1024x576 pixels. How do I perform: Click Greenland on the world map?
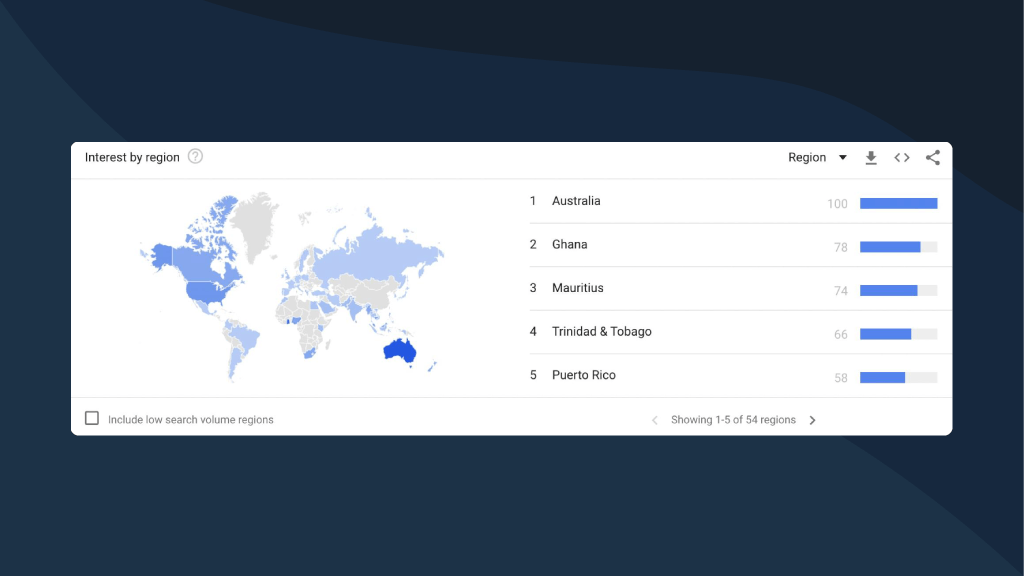click(260, 213)
